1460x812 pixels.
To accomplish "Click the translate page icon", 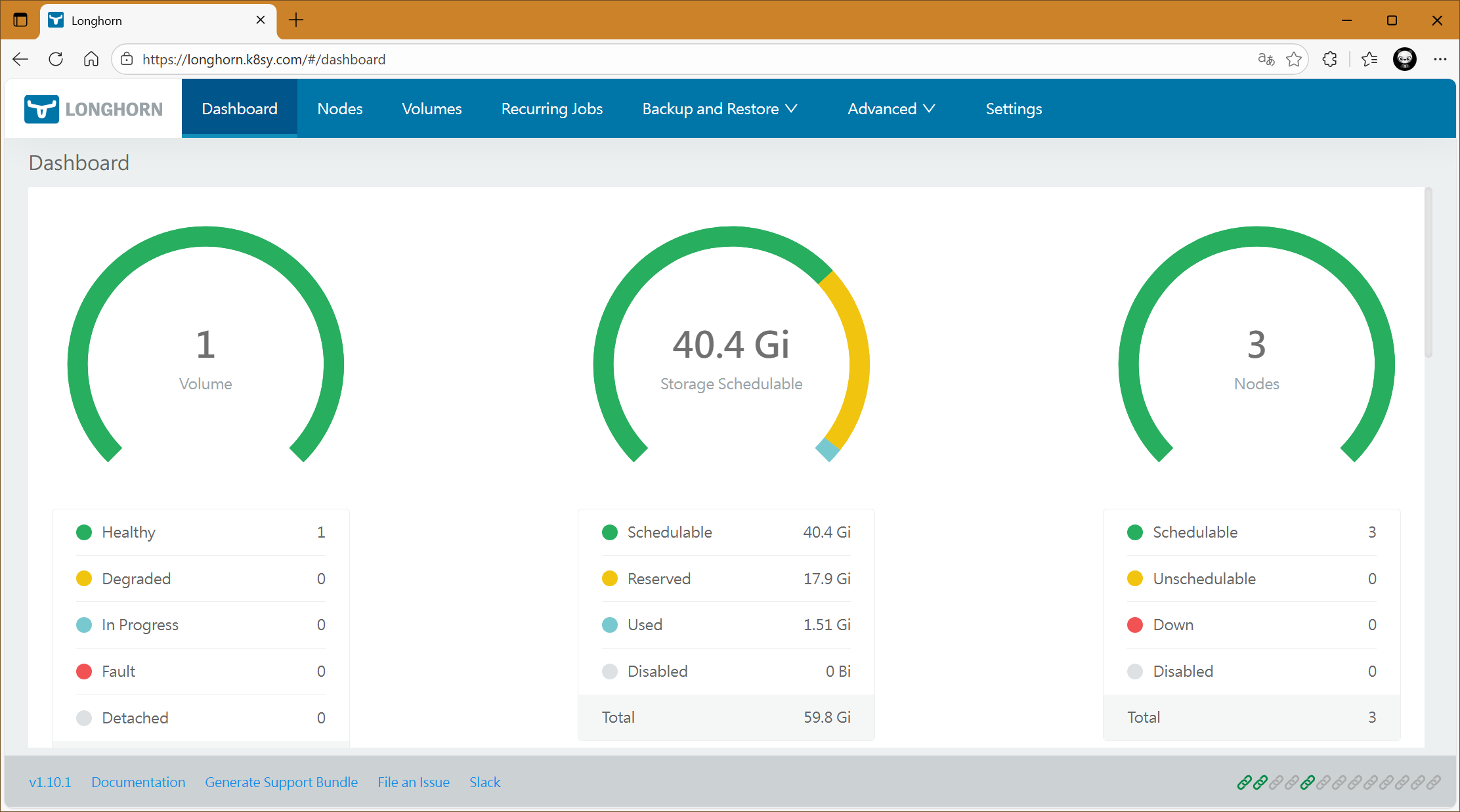I will [x=1266, y=59].
